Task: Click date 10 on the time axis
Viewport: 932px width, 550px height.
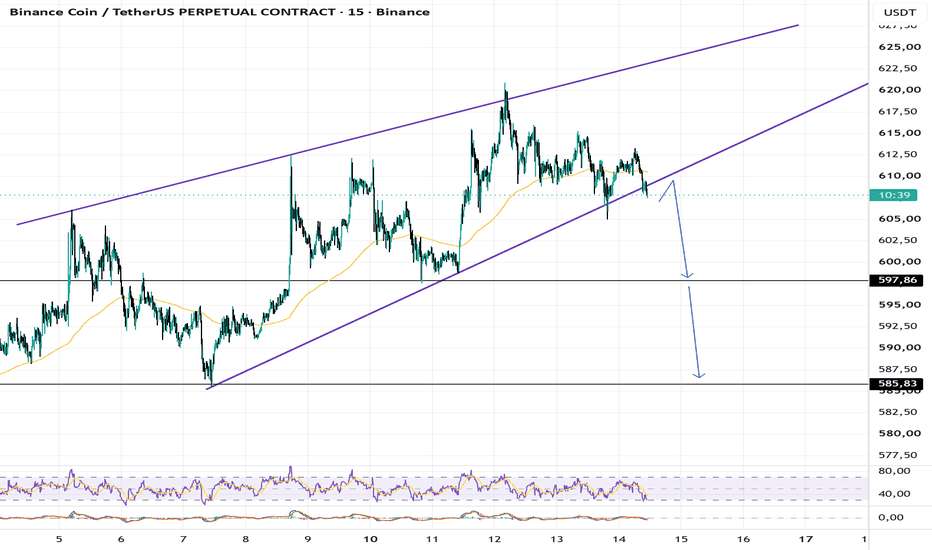Action: (370, 539)
